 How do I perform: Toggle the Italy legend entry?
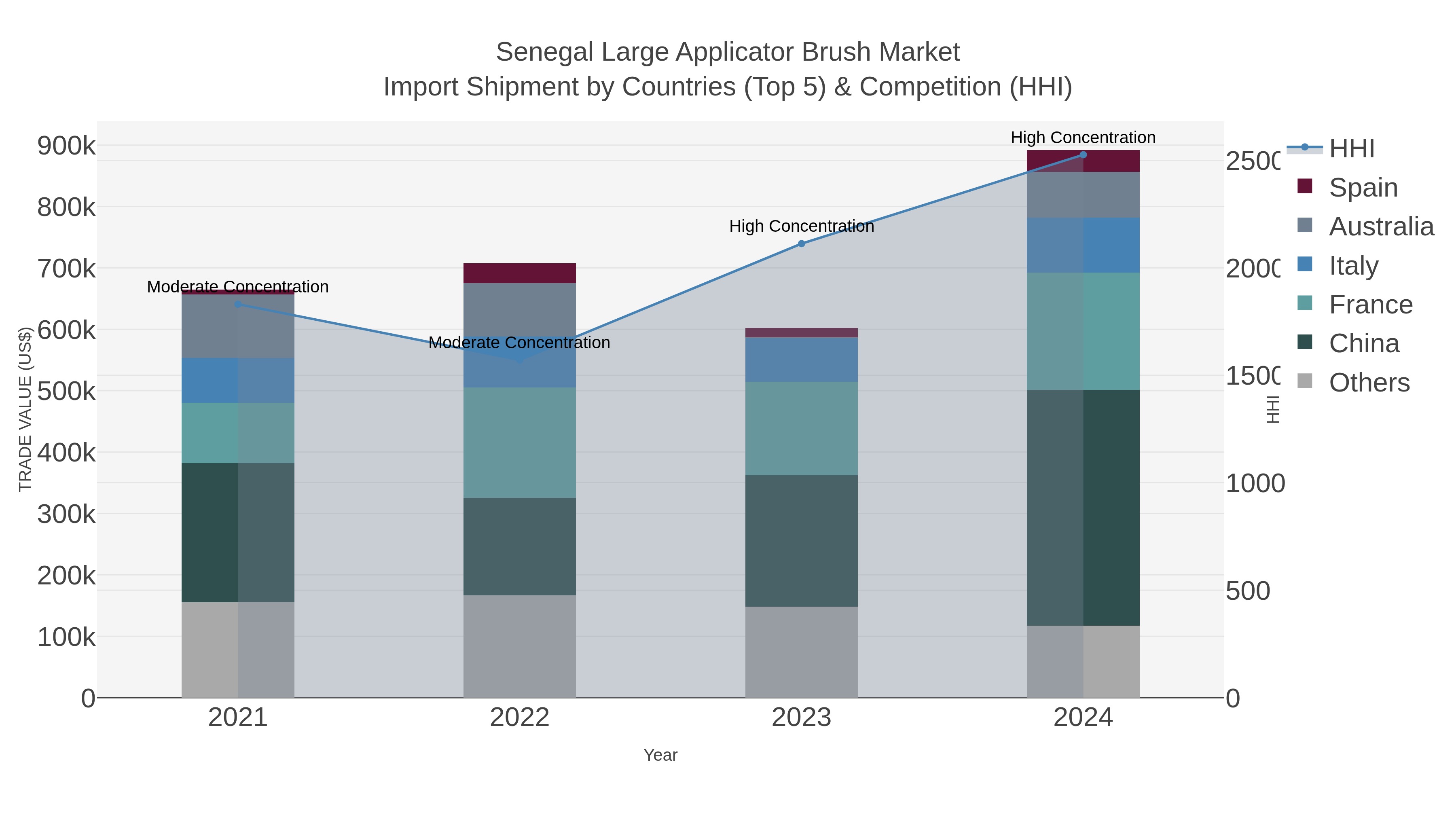click(x=1338, y=265)
